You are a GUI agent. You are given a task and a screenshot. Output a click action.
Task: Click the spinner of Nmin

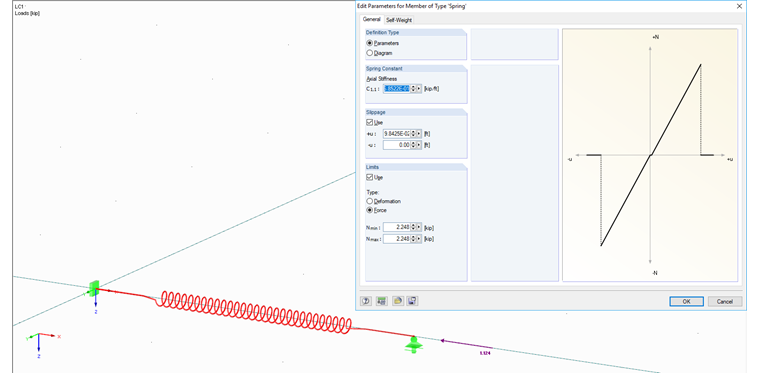point(413,227)
